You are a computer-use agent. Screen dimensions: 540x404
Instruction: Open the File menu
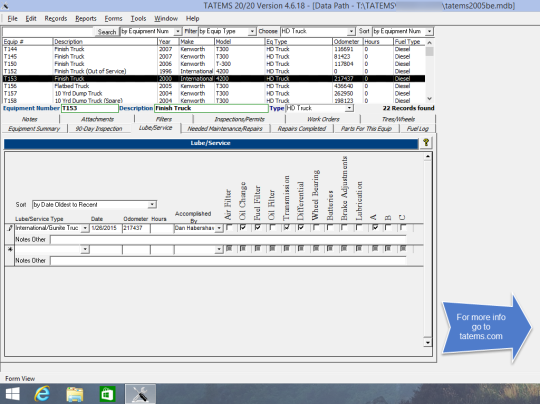tap(12, 19)
